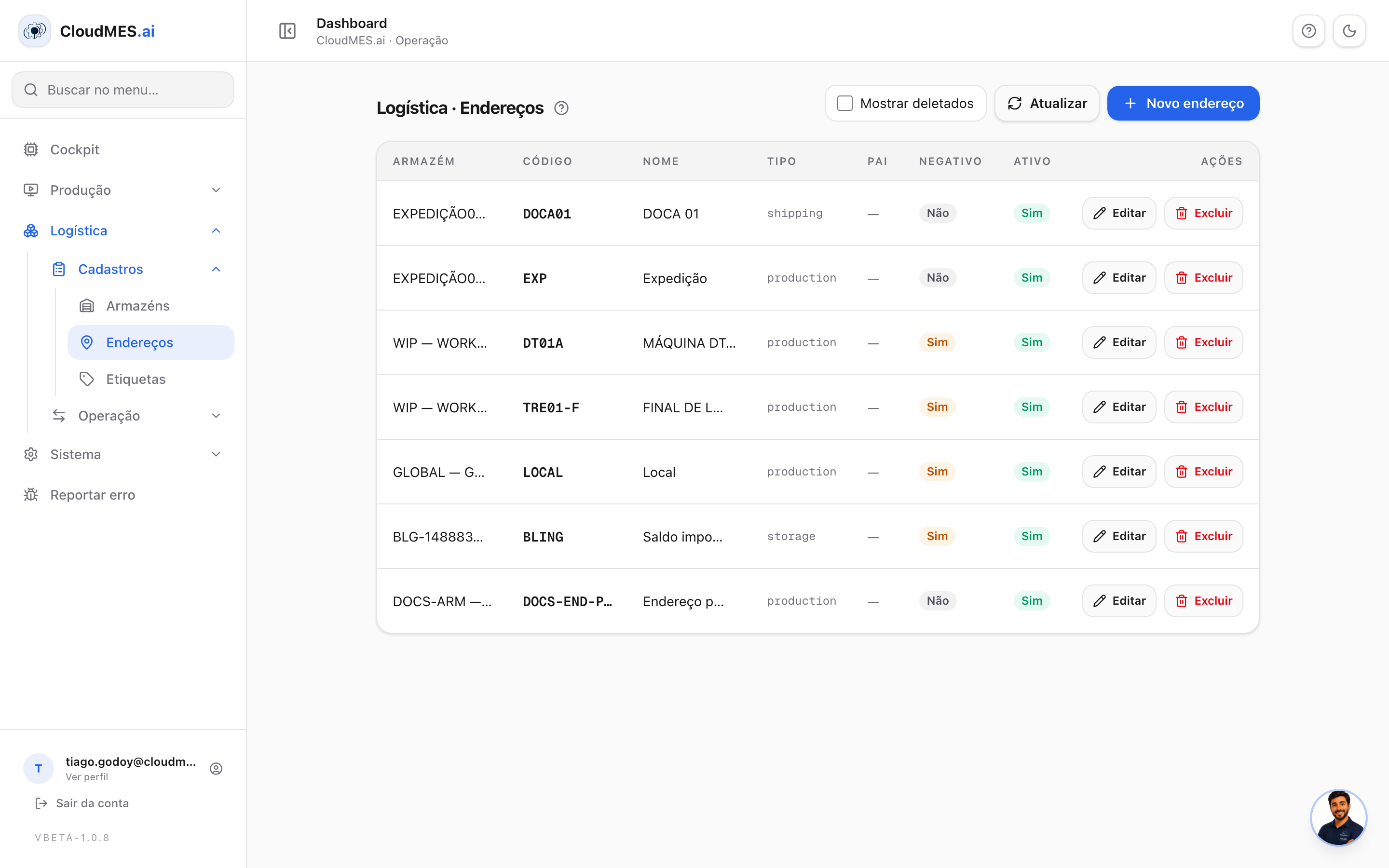Click the Cockpit chip icon in the sidebar

click(31, 149)
